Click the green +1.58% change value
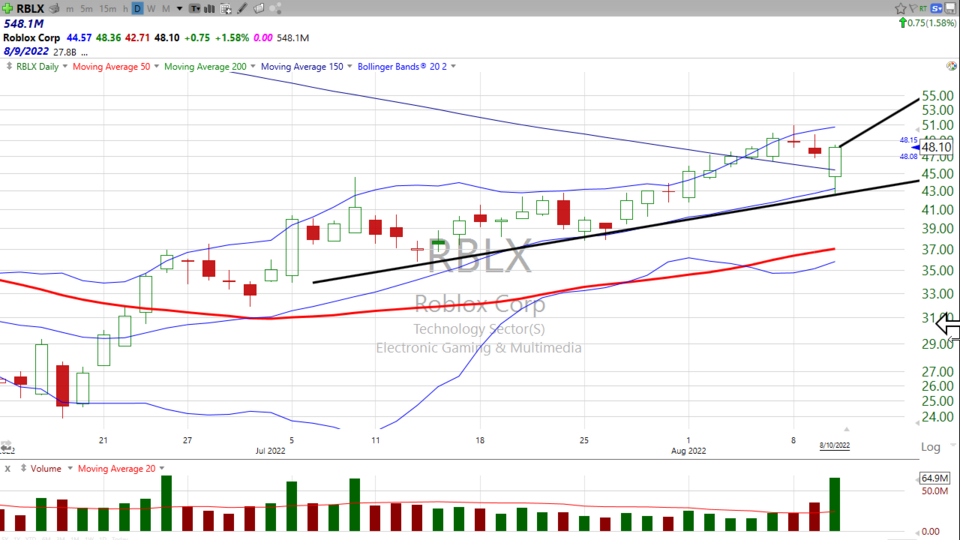This screenshot has width=960, height=540. point(232,38)
